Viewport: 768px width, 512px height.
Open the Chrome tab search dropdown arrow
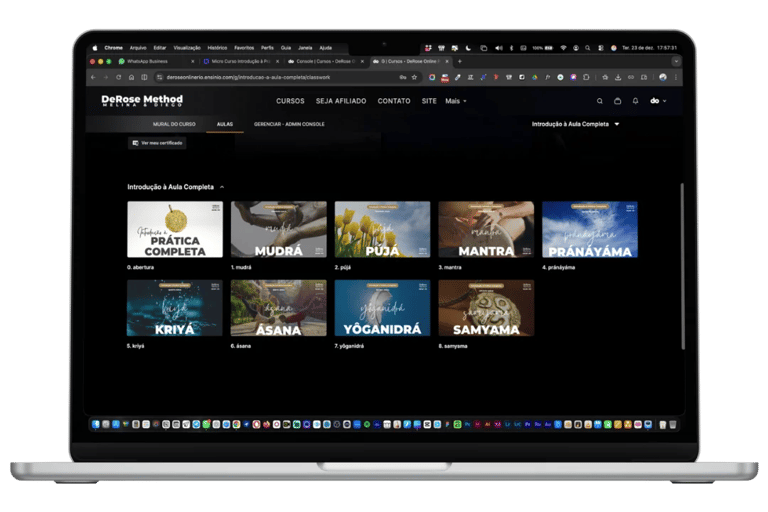[676, 61]
